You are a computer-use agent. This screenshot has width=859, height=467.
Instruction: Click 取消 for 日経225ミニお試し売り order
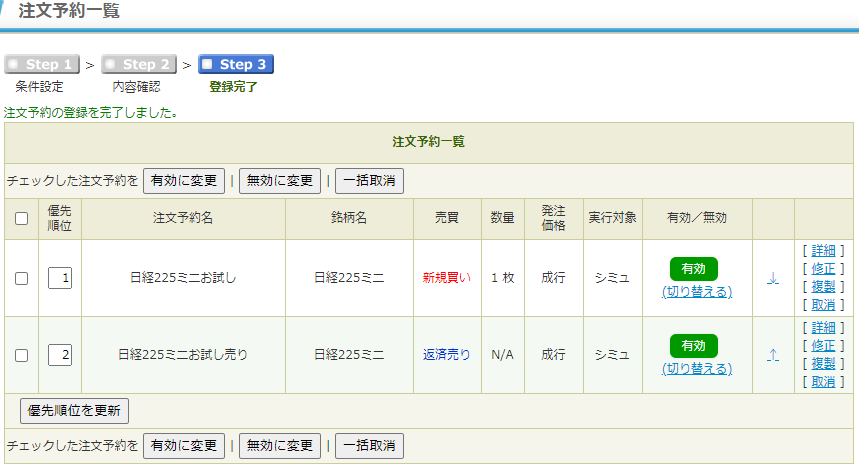pos(823,382)
